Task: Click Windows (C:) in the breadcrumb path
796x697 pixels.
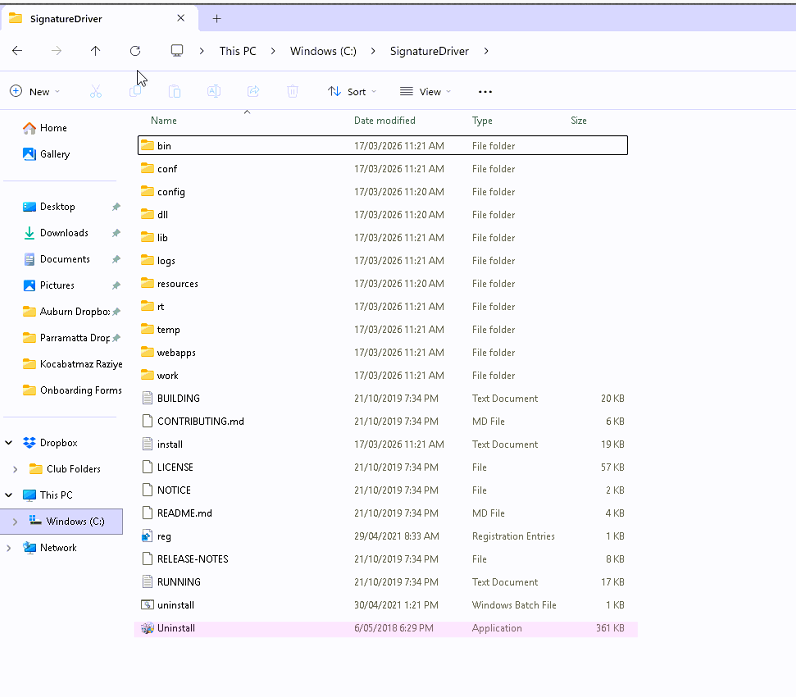Action: click(322, 51)
